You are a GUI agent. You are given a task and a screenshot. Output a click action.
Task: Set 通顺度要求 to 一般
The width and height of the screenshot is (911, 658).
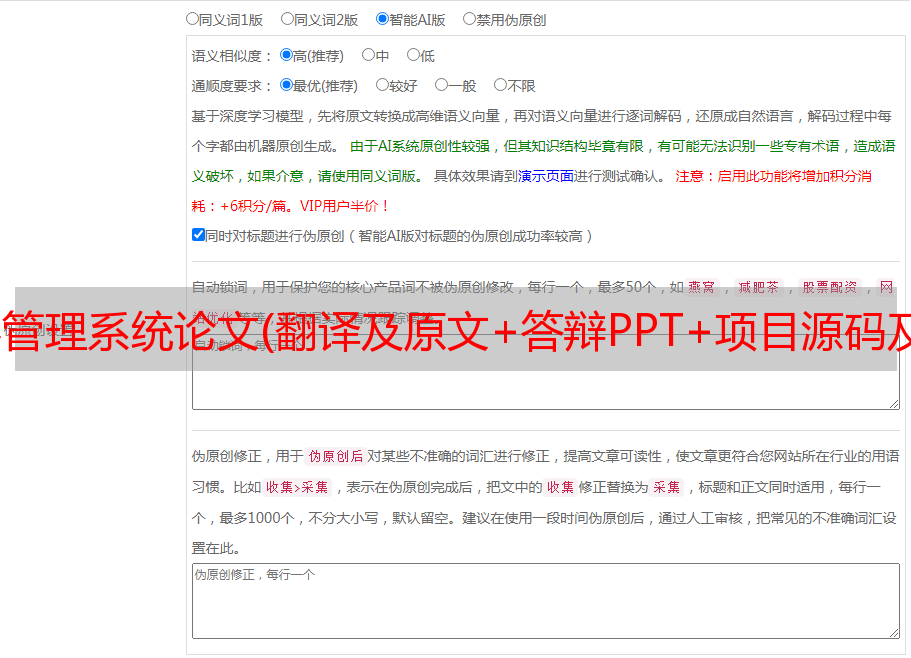(x=441, y=85)
